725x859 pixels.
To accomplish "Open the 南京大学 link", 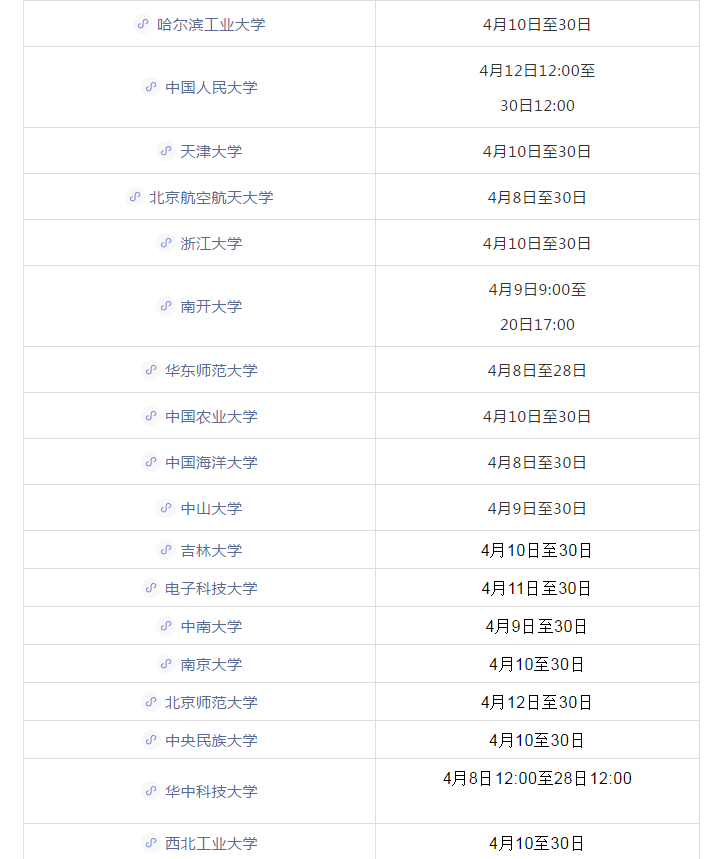I will (211, 664).
